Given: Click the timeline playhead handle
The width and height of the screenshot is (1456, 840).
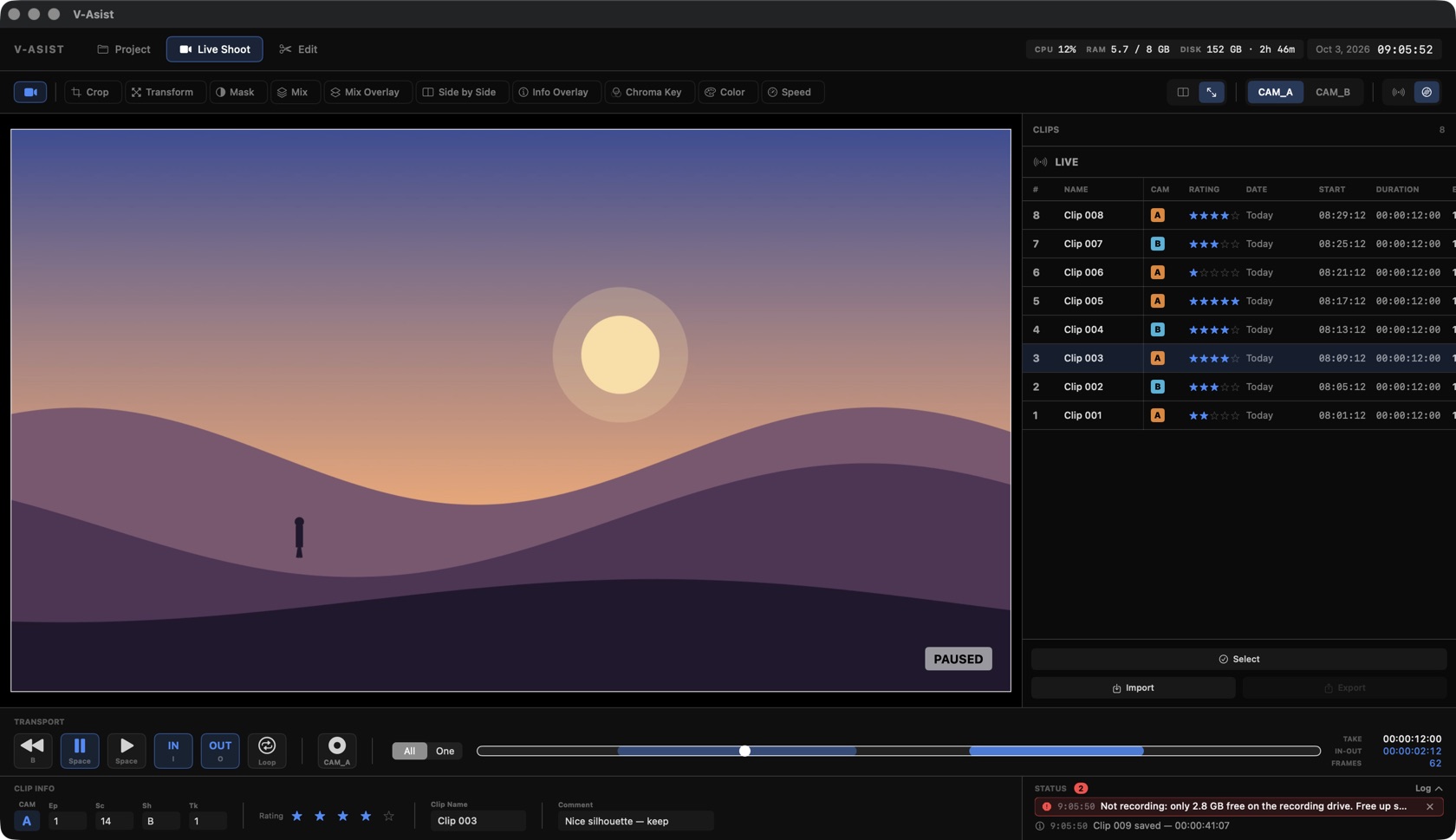Looking at the screenshot, I should pos(744,751).
